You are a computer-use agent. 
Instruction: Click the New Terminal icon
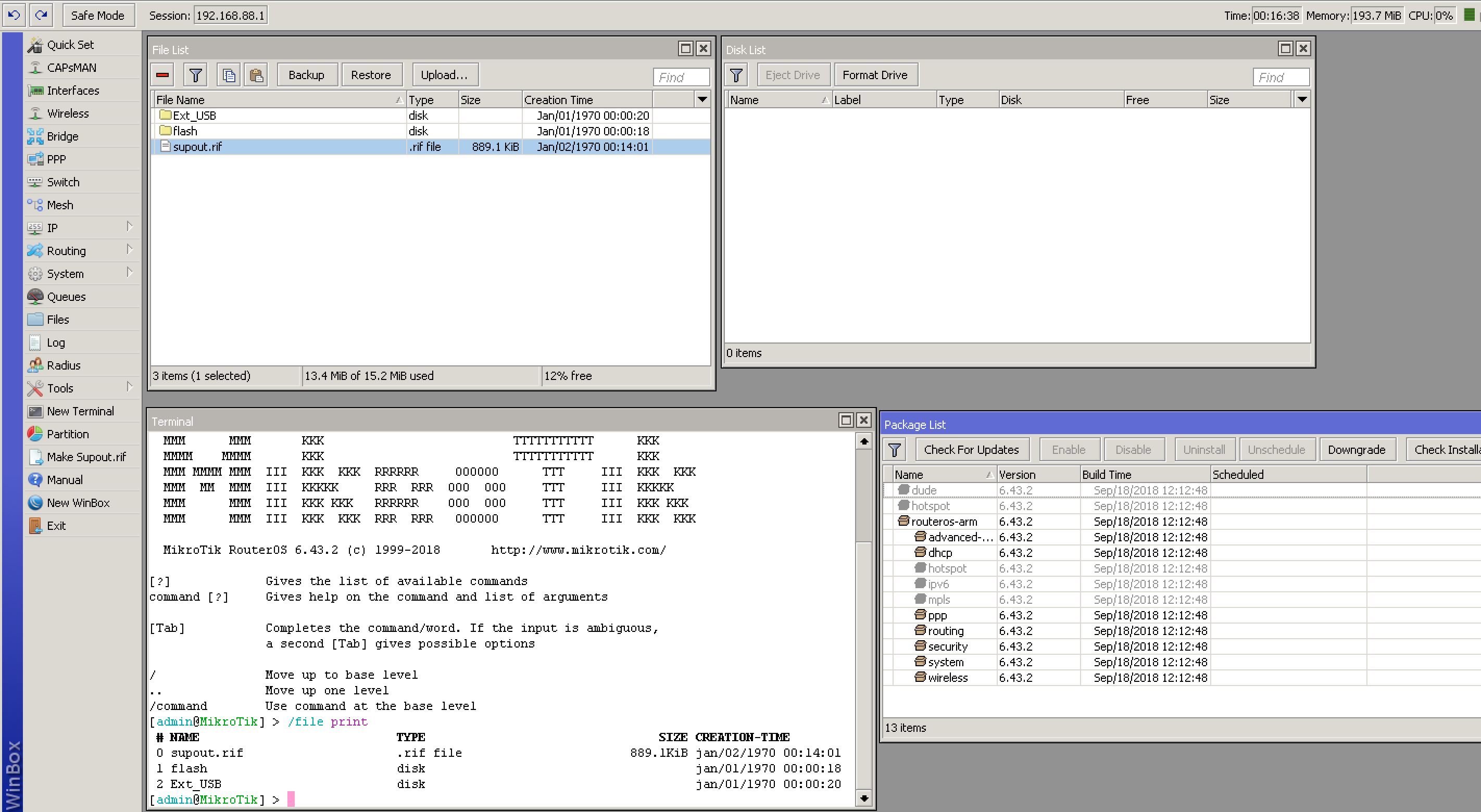click(35, 411)
